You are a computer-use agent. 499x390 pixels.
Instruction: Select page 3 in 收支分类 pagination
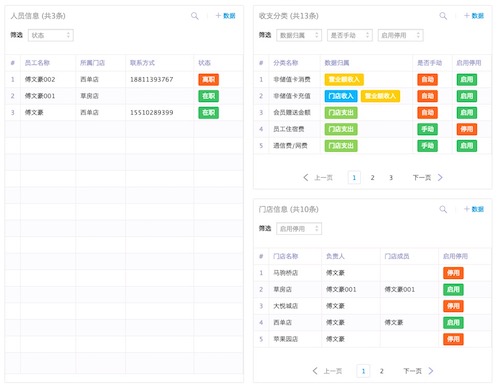tap(391, 178)
